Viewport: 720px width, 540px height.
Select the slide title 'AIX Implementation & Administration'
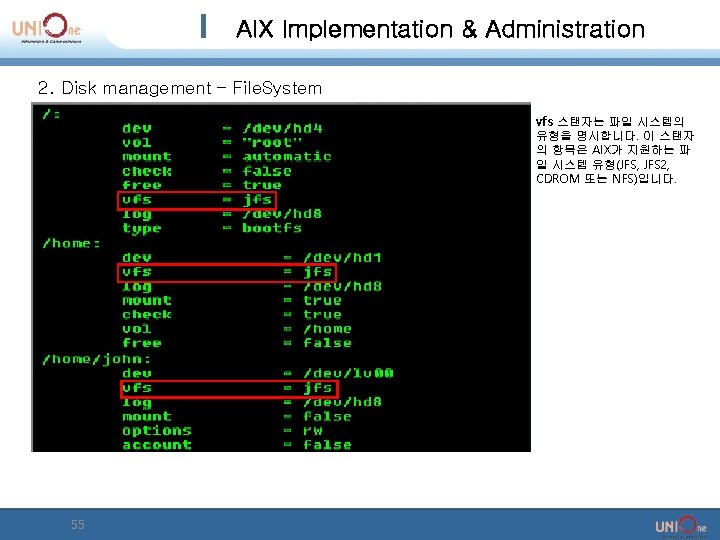[x=440, y=29]
